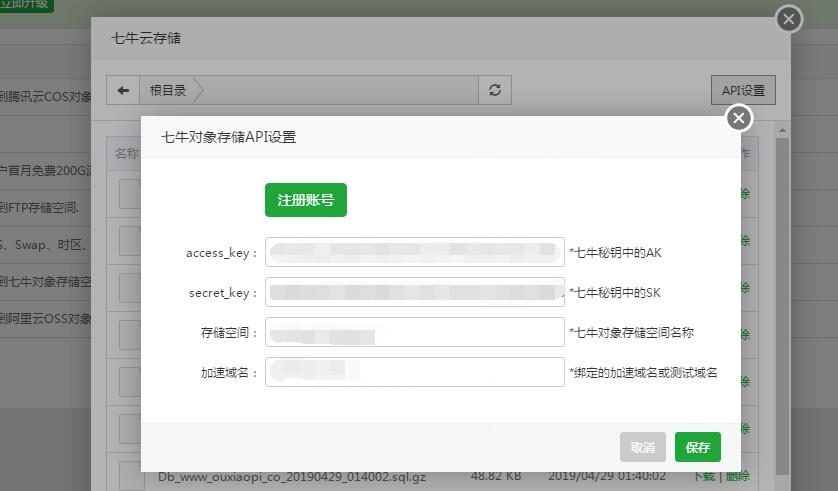This screenshot has height=491, width=838.
Task: Click the green 注册账号 button
Action: pyautogui.click(x=306, y=200)
